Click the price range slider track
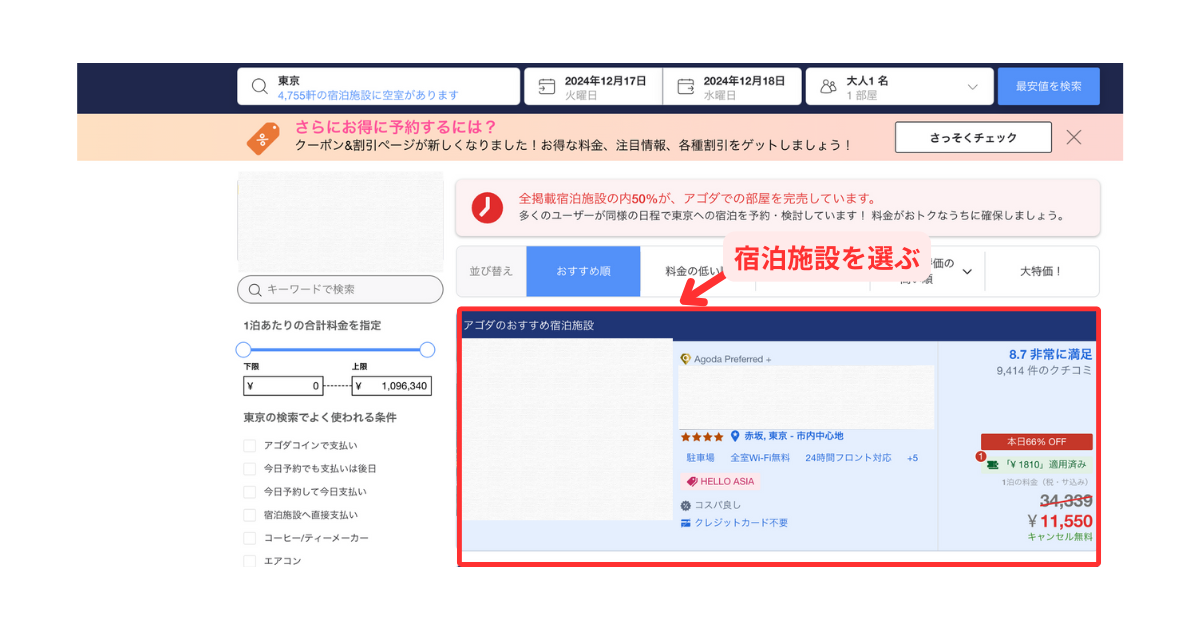 335,350
